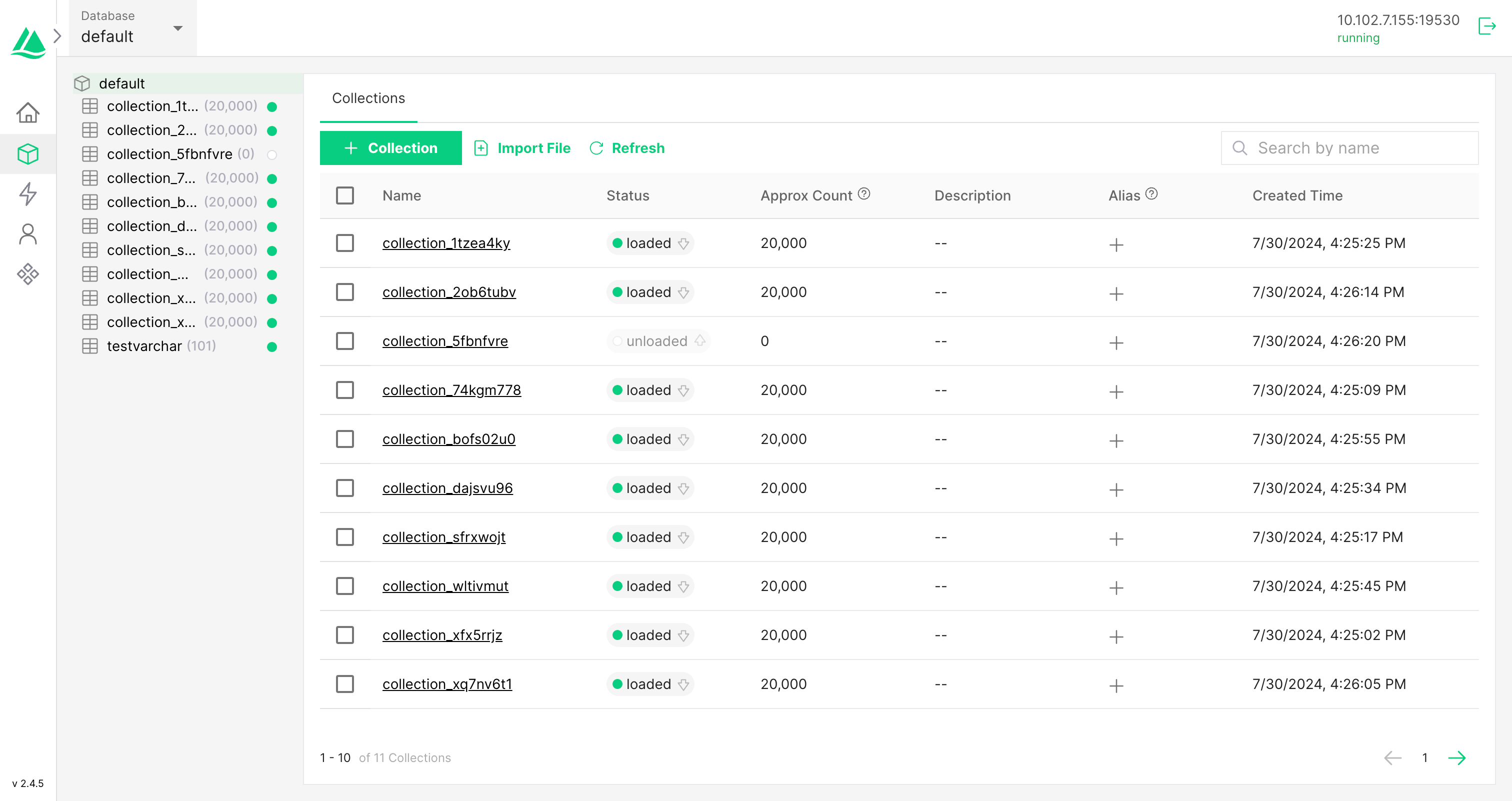The width and height of the screenshot is (1512, 801).
Task: Open the system view icon in sidebar
Action: click(27, 274)
